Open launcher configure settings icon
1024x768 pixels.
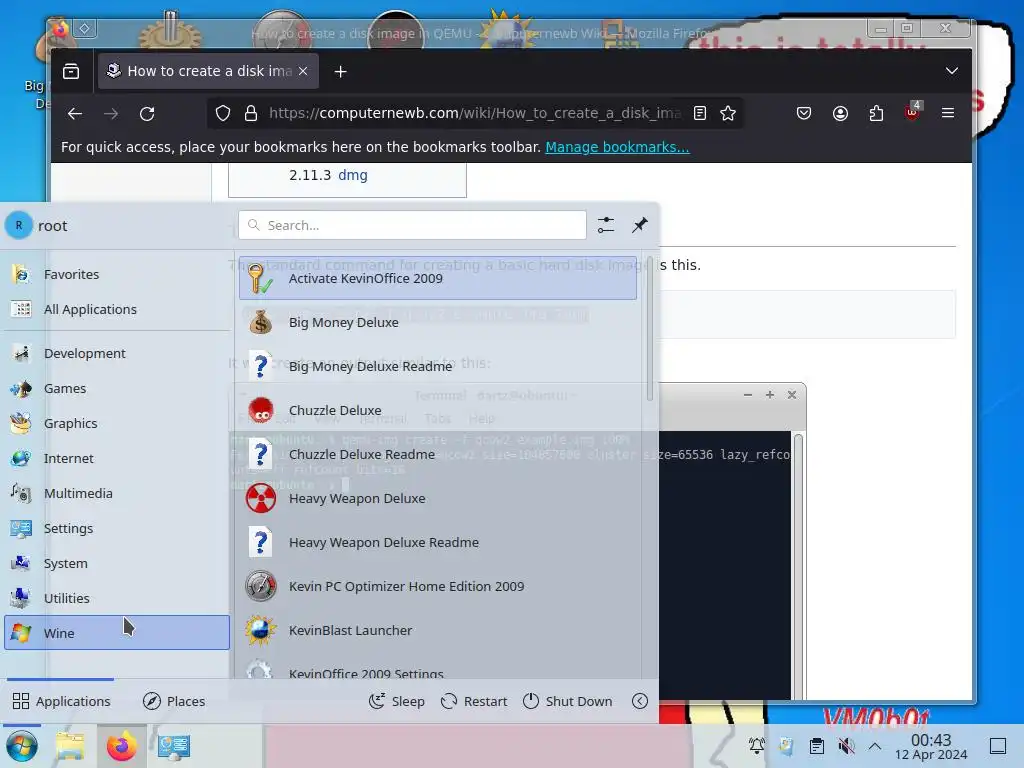(605, 225)
